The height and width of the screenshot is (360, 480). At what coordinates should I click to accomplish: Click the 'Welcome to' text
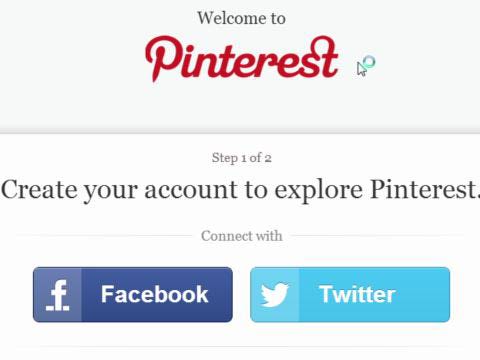tap(241, 18)
